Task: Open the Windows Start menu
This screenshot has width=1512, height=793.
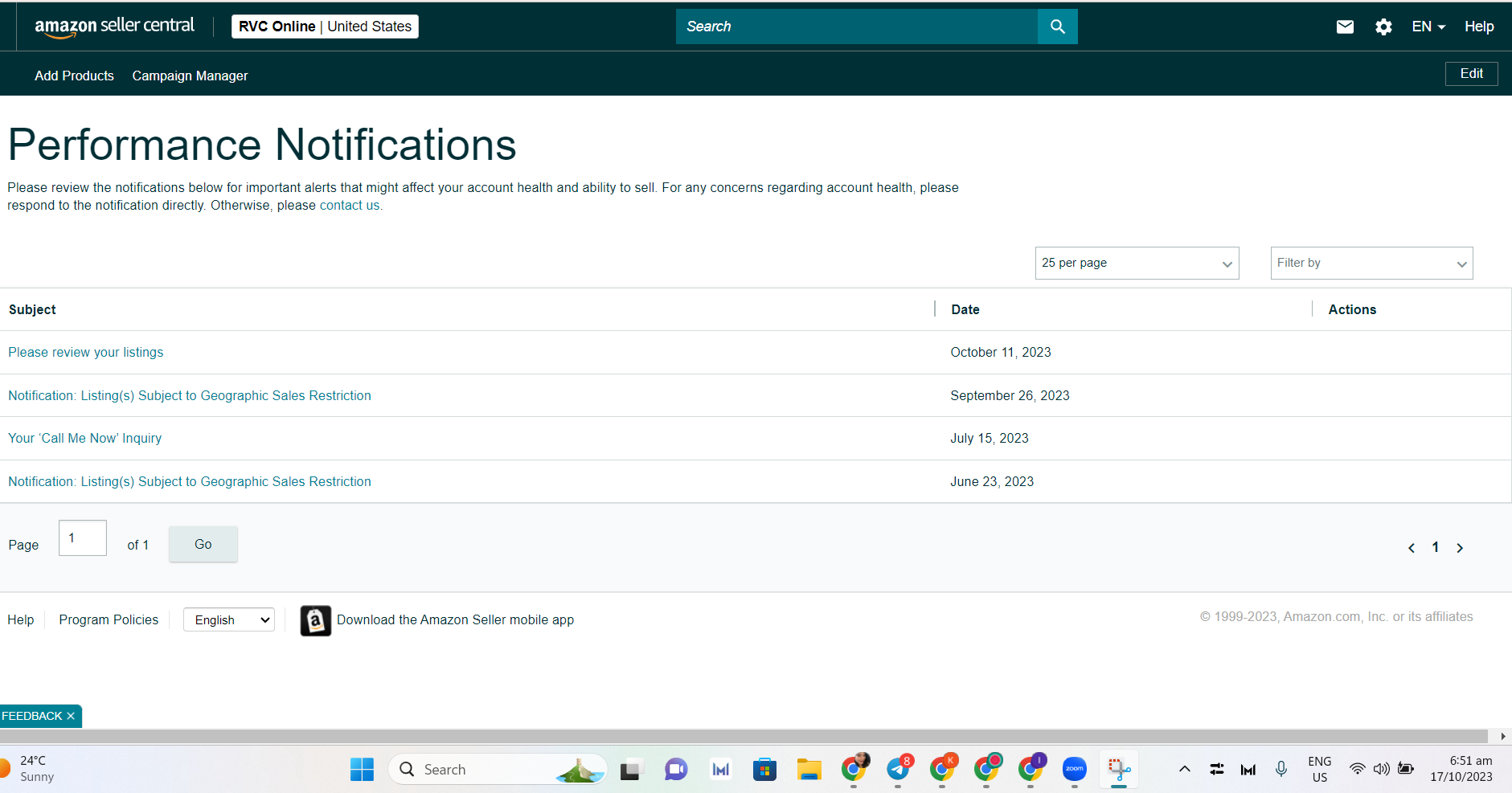Action: point(362,769)
